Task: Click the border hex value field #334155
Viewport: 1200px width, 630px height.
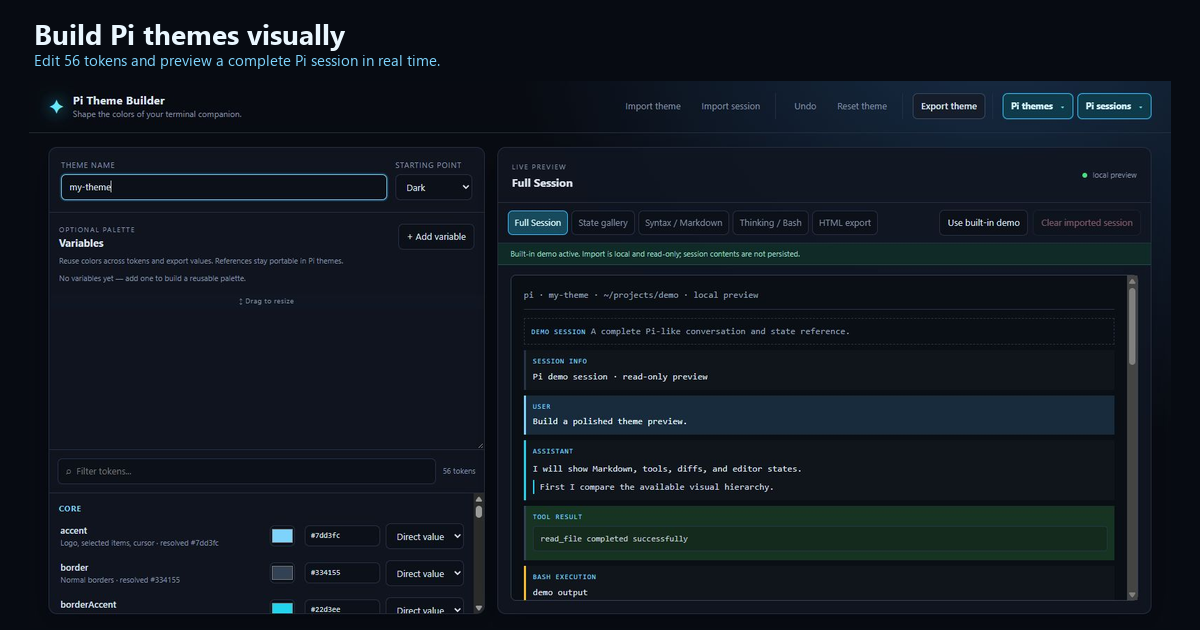Action: pos(342,573)
